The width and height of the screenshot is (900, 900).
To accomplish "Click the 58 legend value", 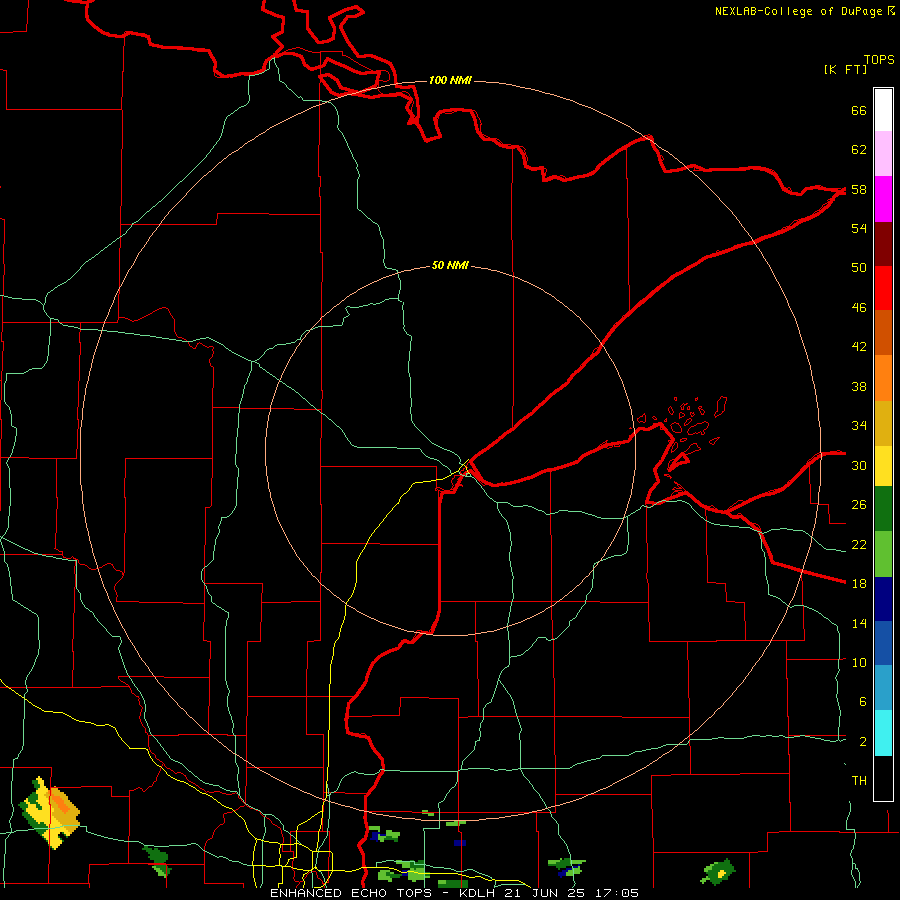I will coord(859,189).
